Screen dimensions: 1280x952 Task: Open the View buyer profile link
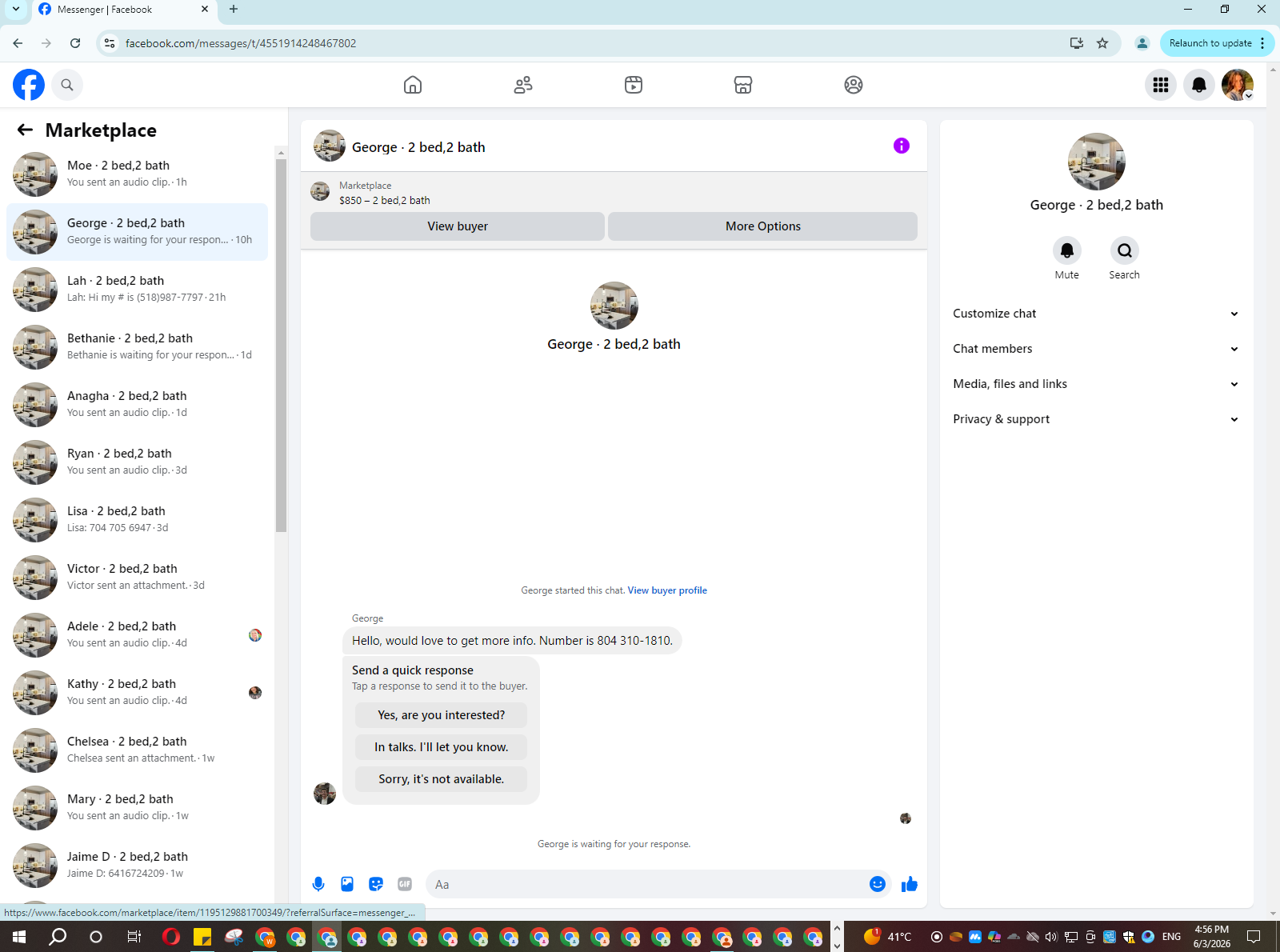pos(667,590)
